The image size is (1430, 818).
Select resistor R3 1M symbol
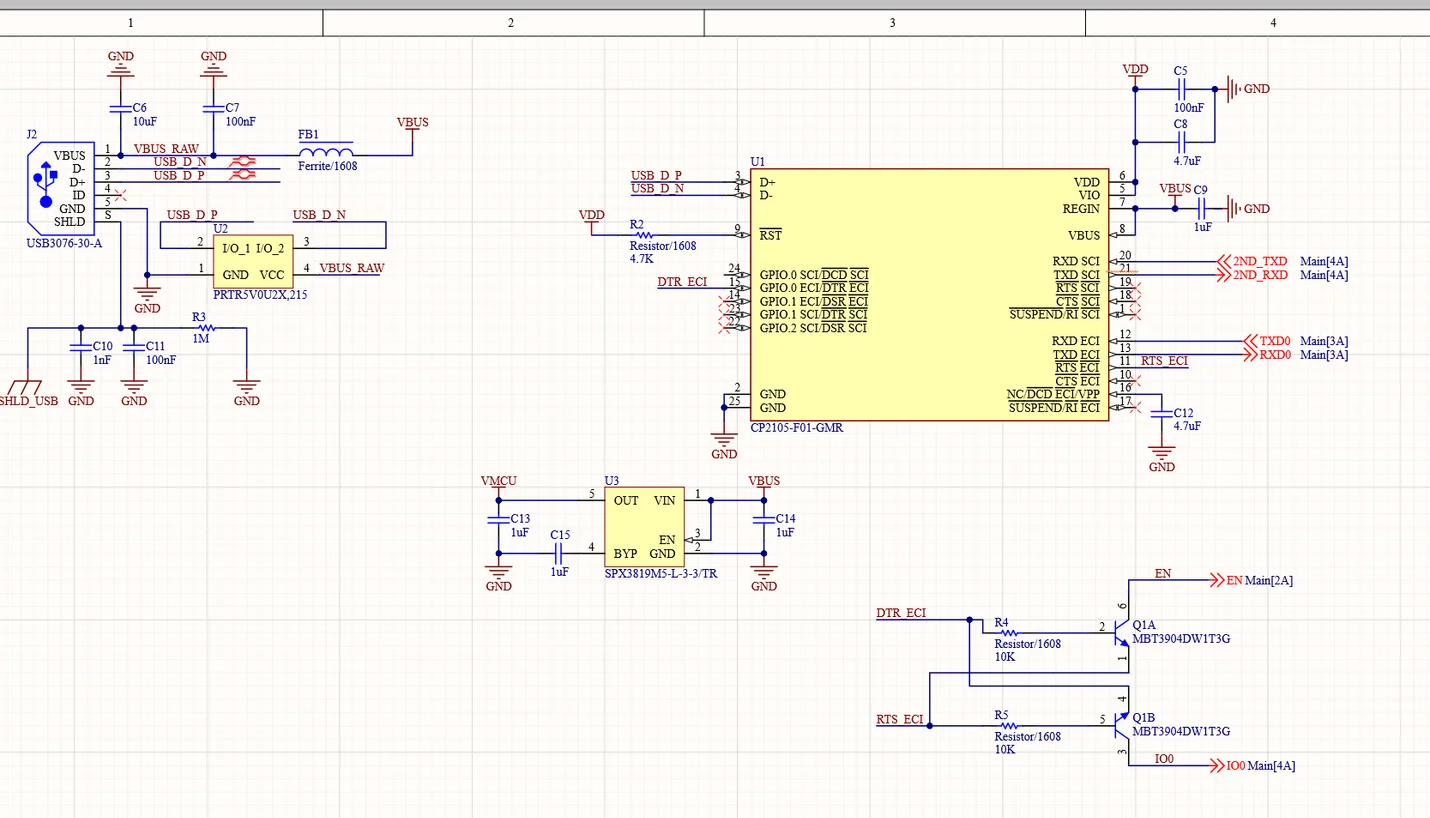click(206, 327)
